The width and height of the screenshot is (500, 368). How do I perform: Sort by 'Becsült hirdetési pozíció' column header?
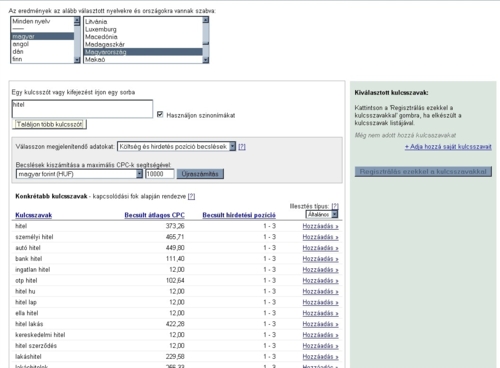[x=239, y=215]
